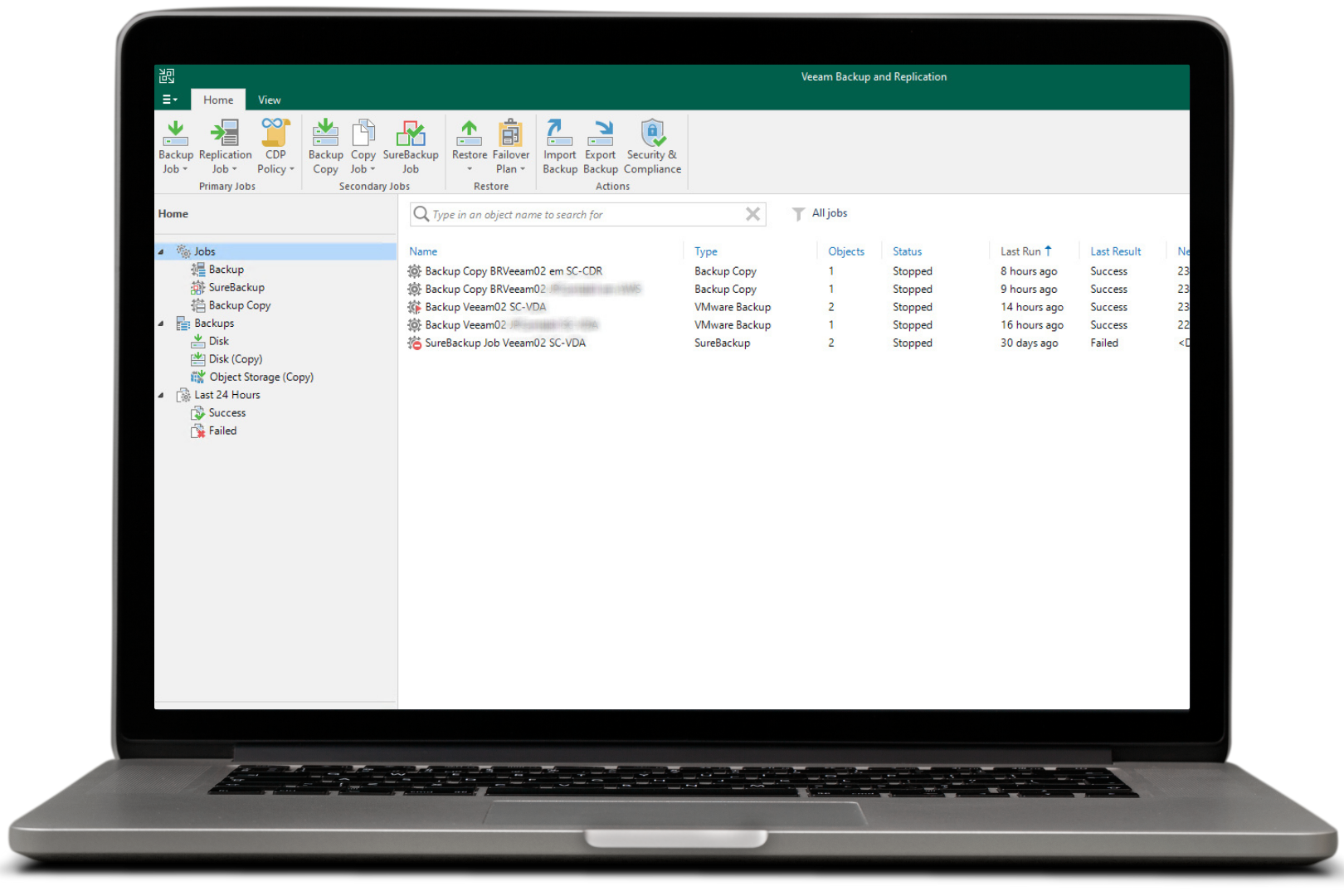Open the Replication Job ribbon button
Viewport: 1344px width, 896px height.
pos(225,147)
